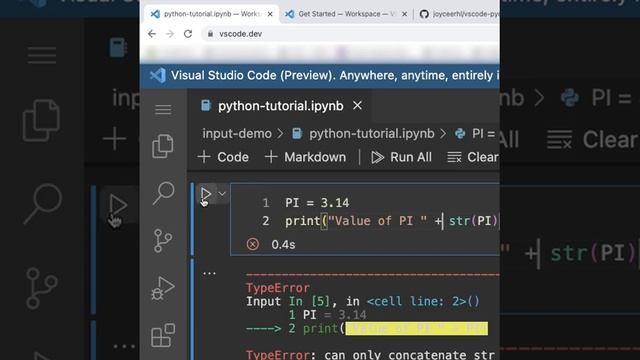Open the hamburger menu in the activity bar
The width and height of the screenshot is (640, 360).
tap(163, 109)
